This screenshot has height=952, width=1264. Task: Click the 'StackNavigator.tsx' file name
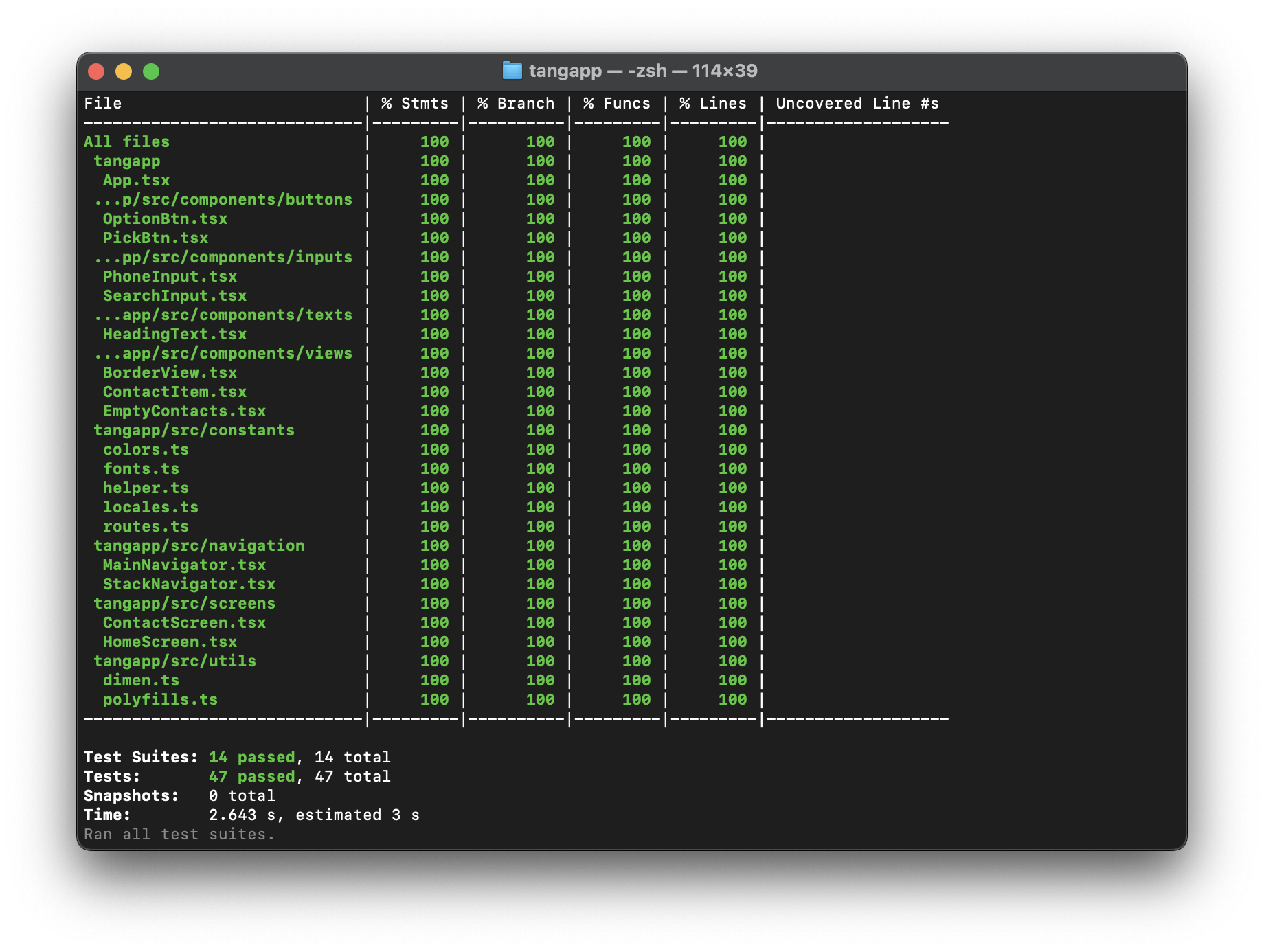point(190,585)
